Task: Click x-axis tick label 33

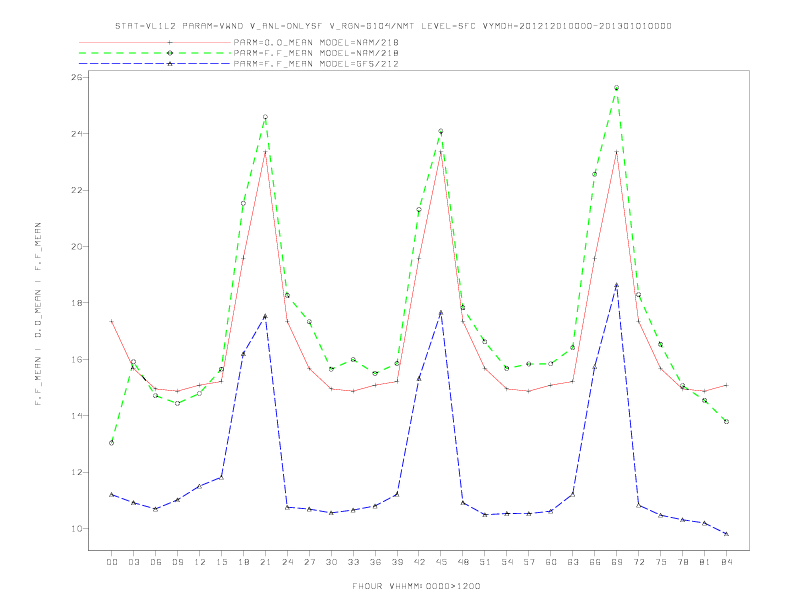Action: [x=353, y=562]
